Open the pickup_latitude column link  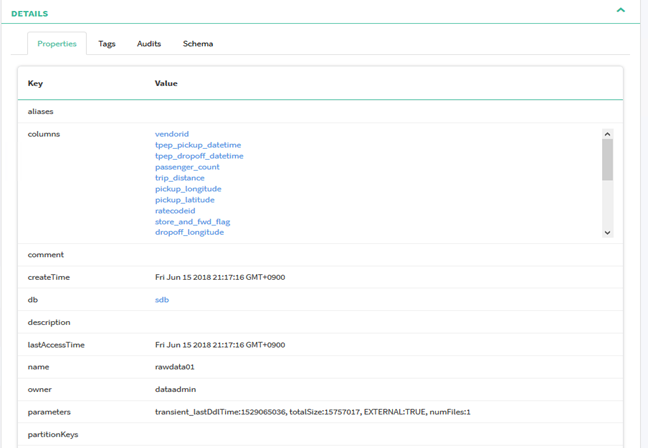[x=185, y=200]
